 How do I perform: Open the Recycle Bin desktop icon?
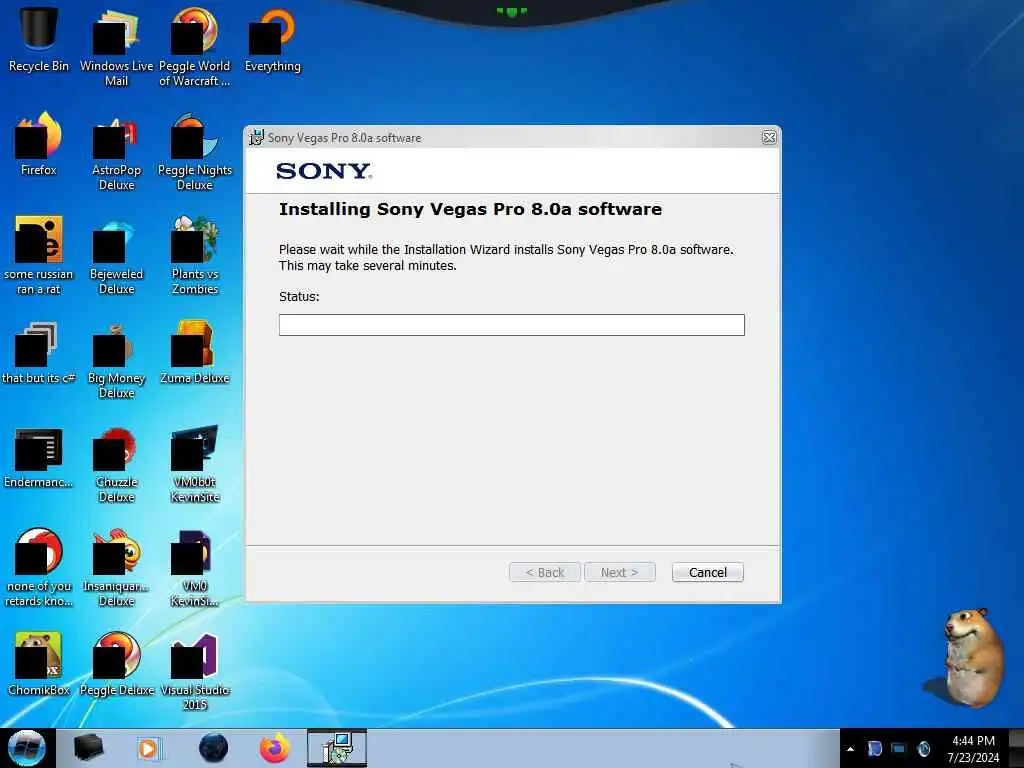[39, 39]
